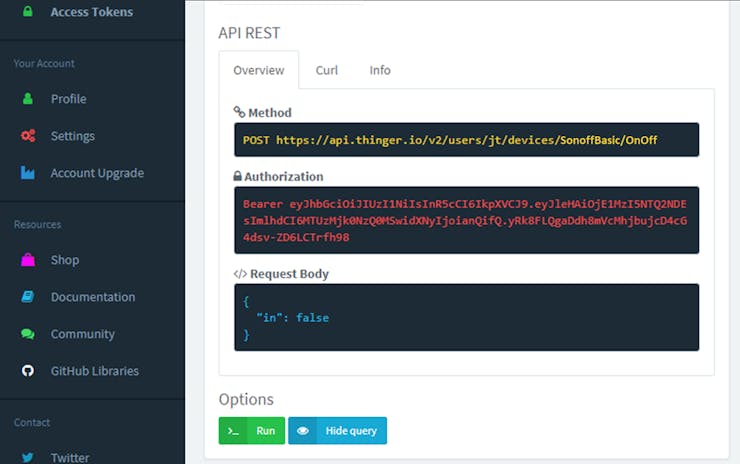Viewport: 740px width, 464px height.
Task: Click Hide query button label
Action: click(x=351, y=430)
